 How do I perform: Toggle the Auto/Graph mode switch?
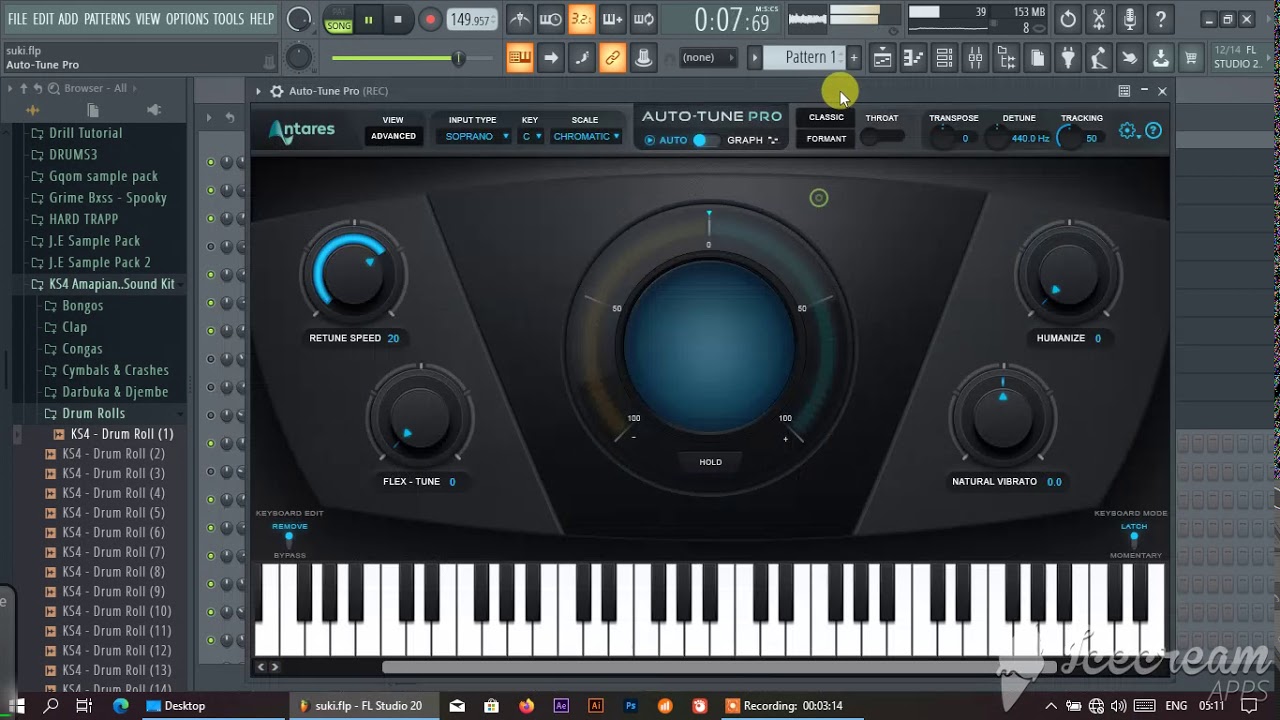coord(705,140)
